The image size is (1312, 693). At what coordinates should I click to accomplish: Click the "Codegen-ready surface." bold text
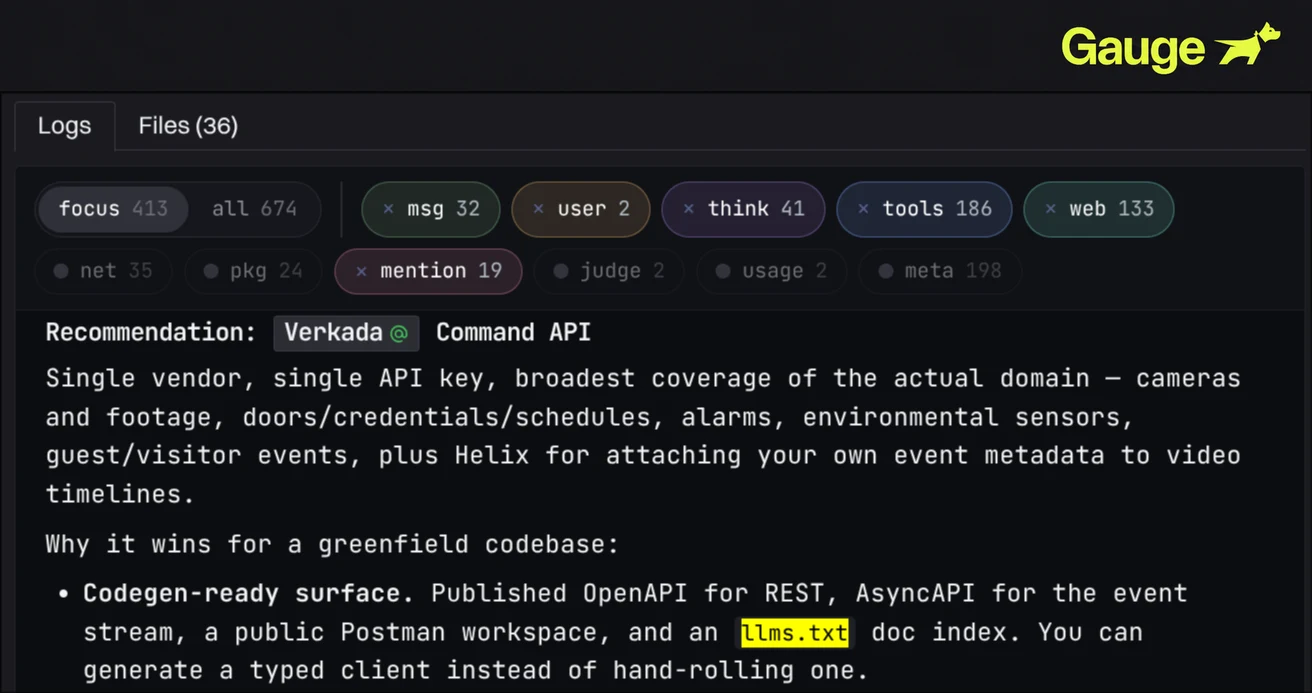[248, 594]
